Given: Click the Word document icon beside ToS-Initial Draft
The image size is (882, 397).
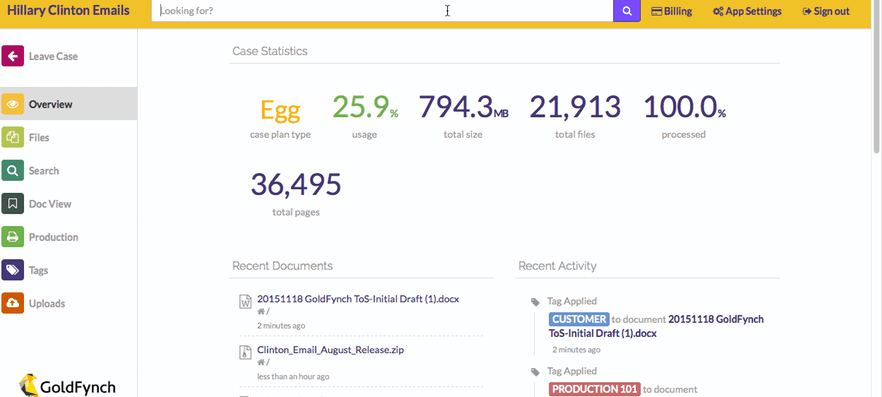Looking at the screenshot, I should click(x=245, y=301).
